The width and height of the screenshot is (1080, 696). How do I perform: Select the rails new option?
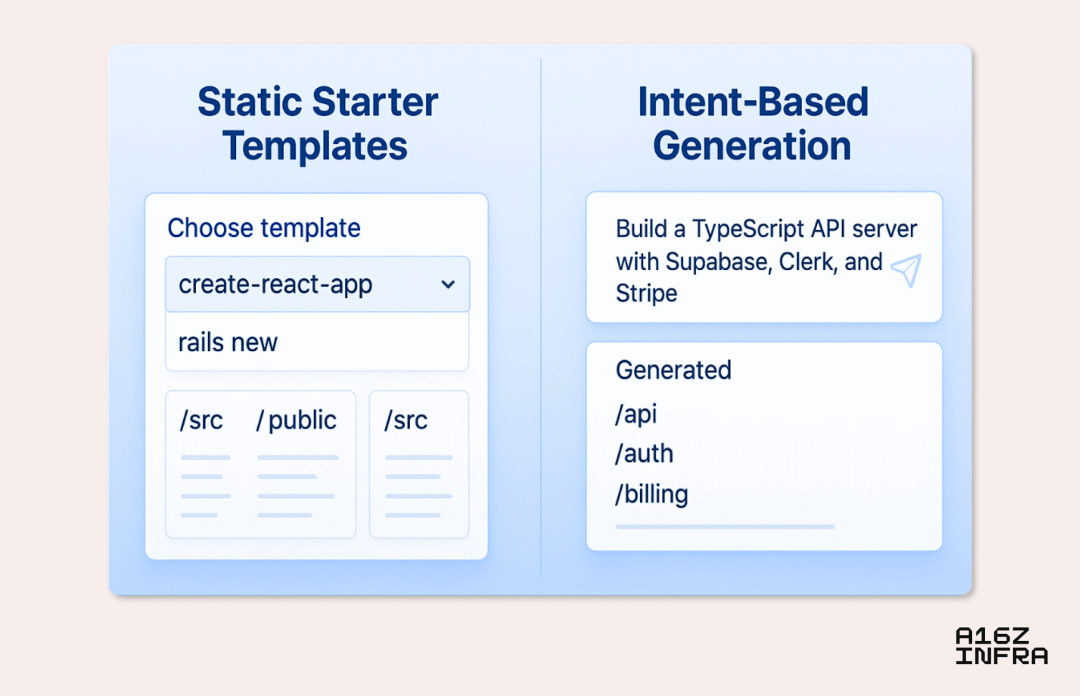[x=317, y=342]
